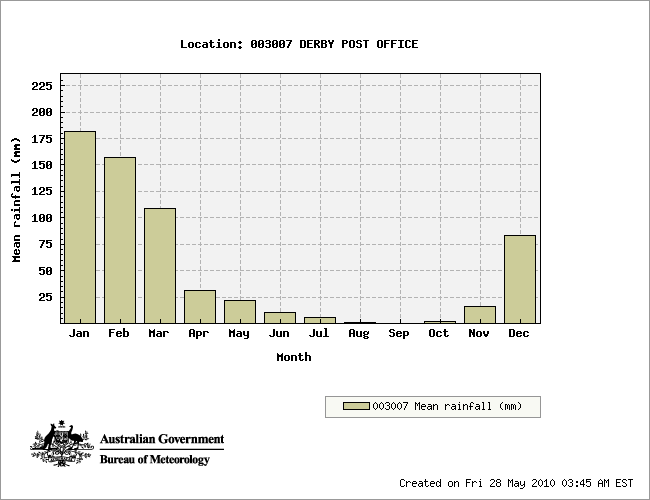Click the July rainfall bar

[x=320, y=320]
